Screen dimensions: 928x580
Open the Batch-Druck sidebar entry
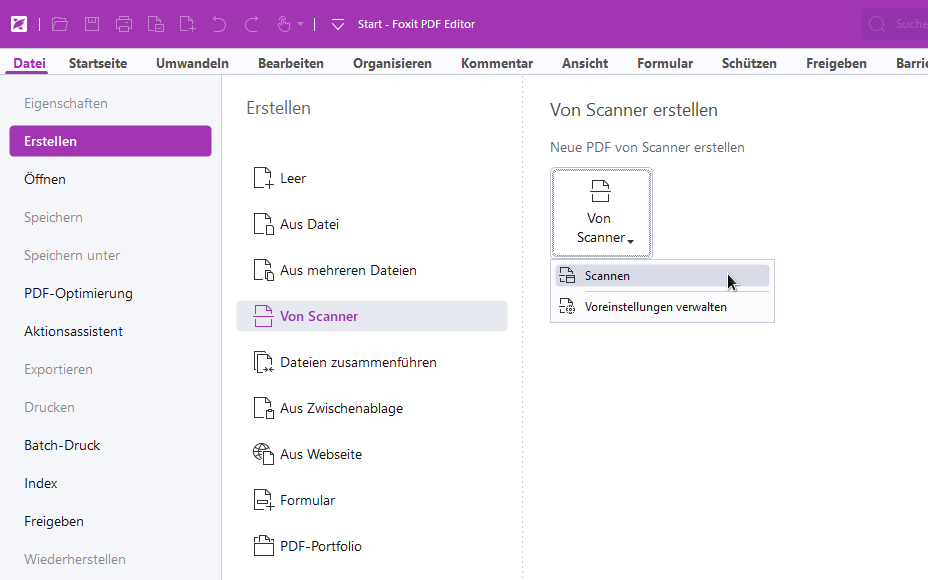(x=62, y=445)
